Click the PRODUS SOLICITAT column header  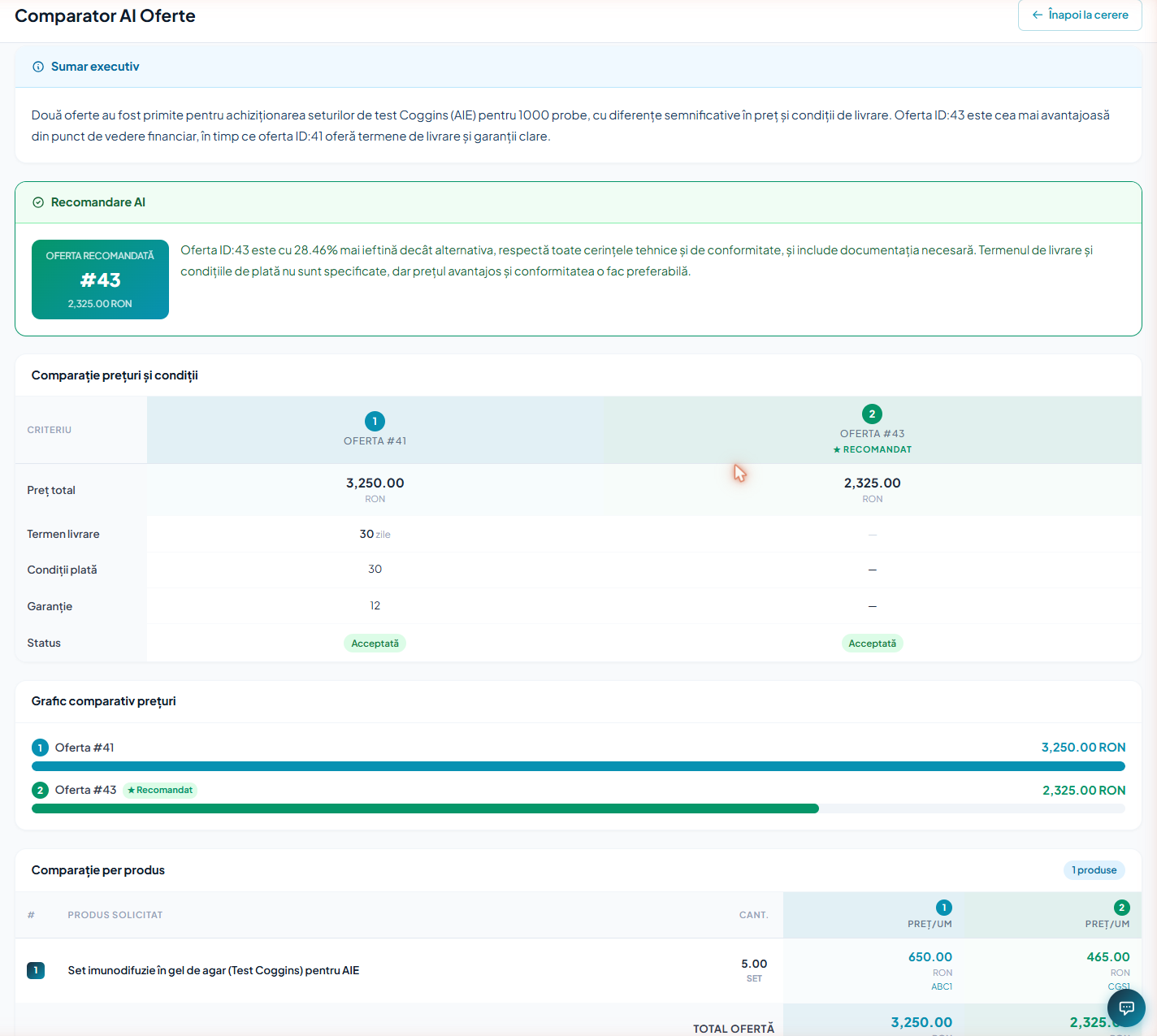pos(115,915)
